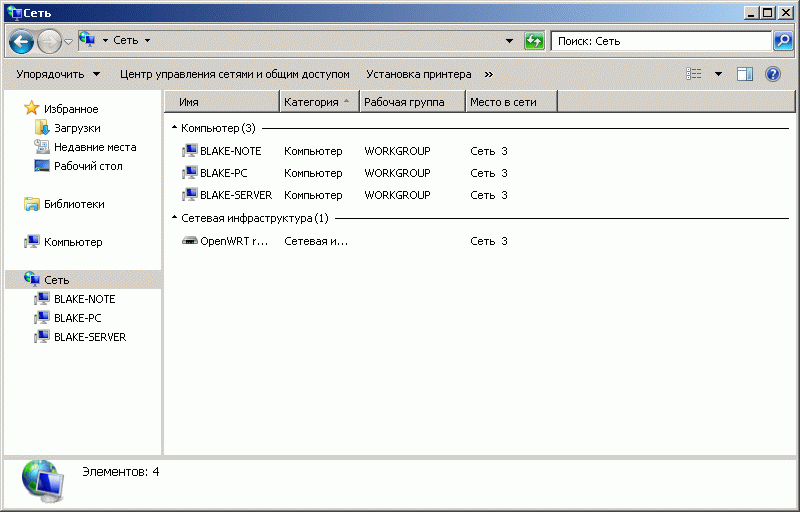Click Сеть 3 cell in OpenWRT row

coord(489,241)
